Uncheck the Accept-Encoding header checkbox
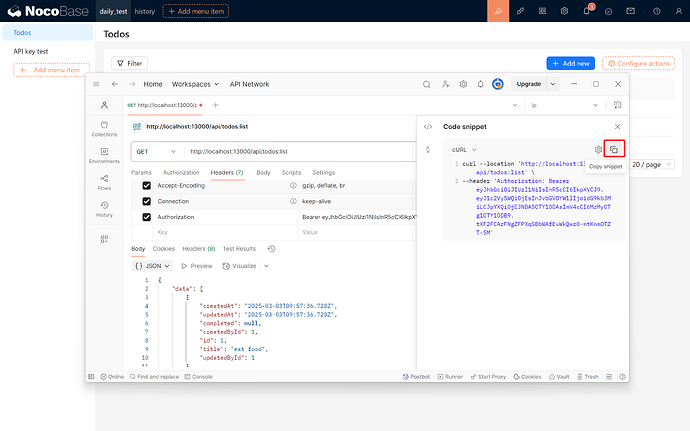The image size is (690, 431). click(147, 186)
